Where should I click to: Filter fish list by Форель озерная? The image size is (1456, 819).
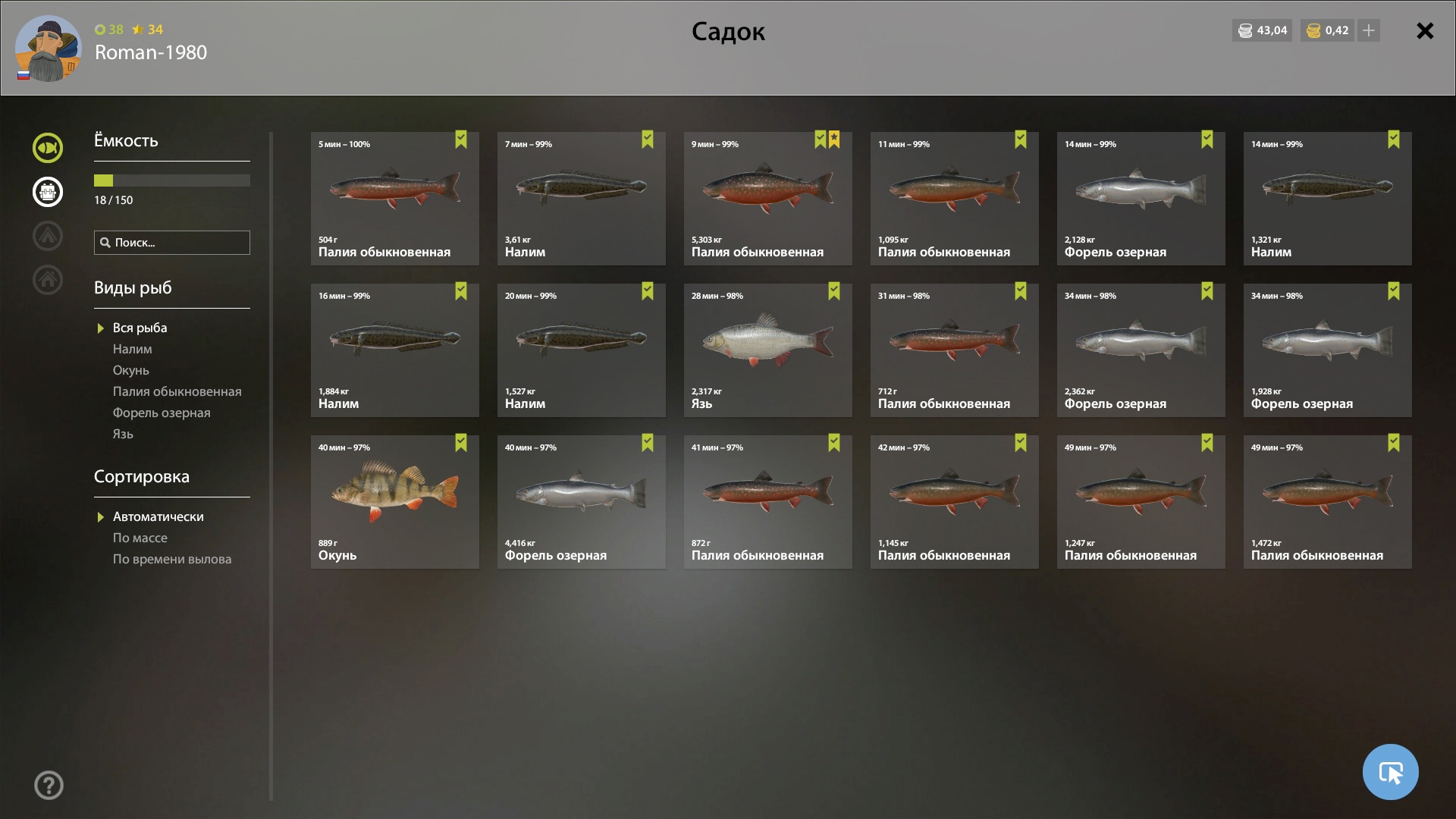[x=162, y=413]
